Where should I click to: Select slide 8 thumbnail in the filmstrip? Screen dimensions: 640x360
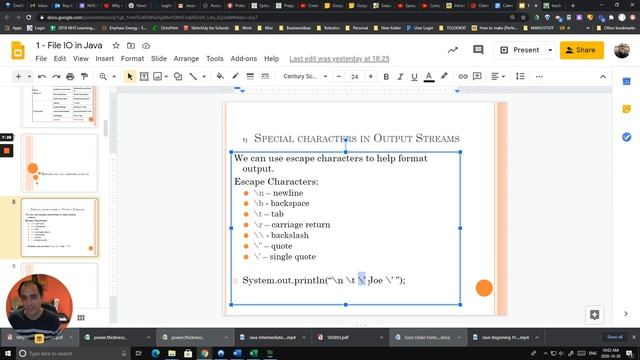pyautogui.click(x=60, y=227)
